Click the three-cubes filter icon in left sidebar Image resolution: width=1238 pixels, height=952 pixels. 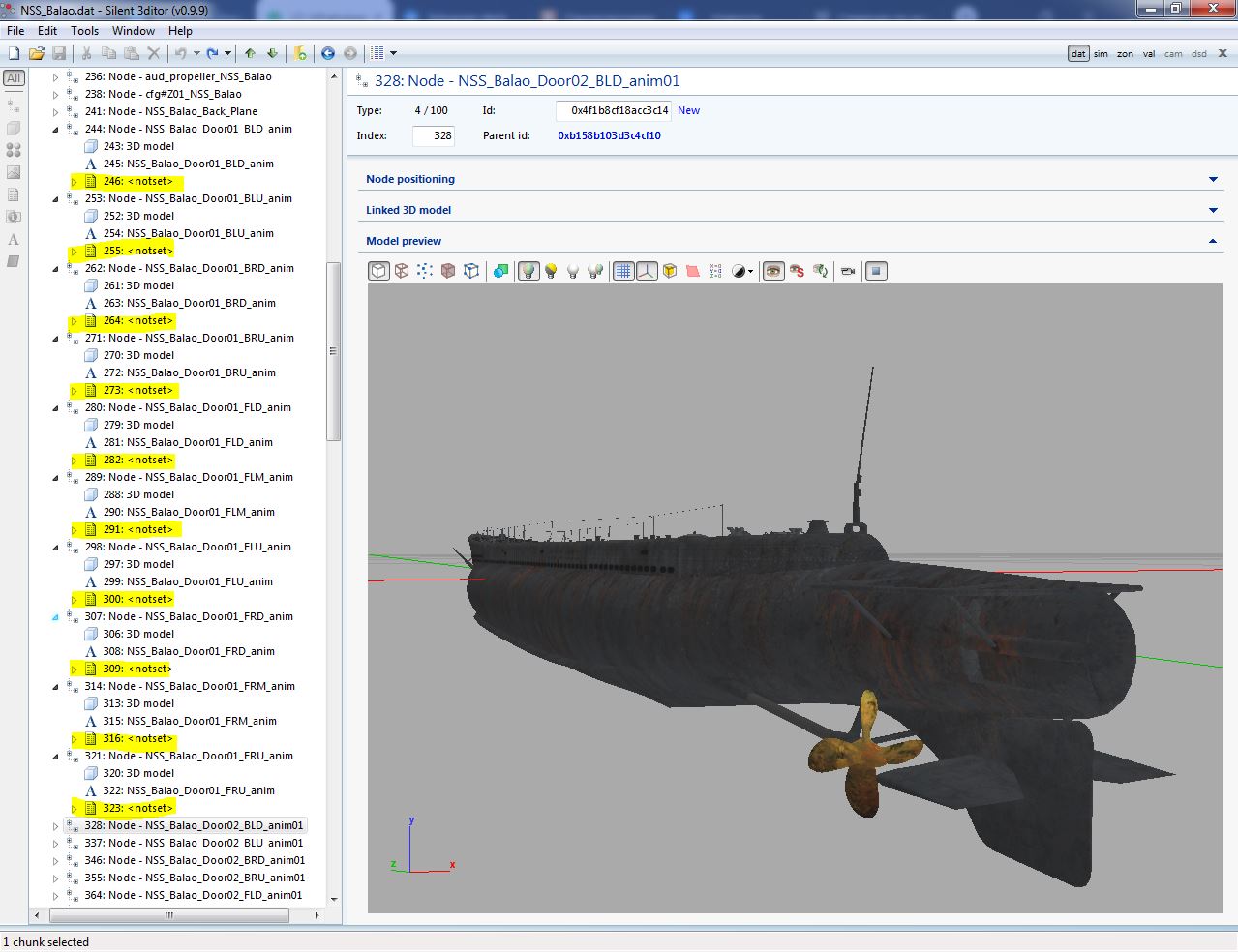tap(14, 150)
